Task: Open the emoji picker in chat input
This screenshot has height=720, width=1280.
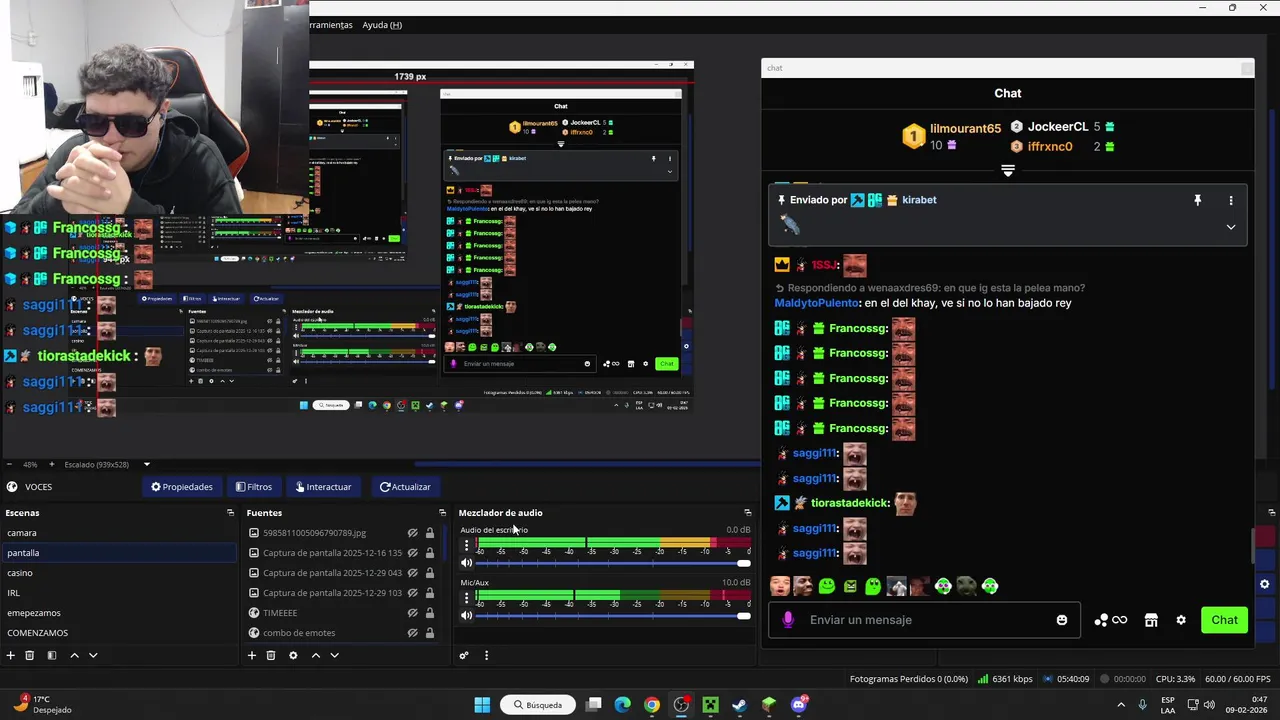Action: click(1062, 620)
